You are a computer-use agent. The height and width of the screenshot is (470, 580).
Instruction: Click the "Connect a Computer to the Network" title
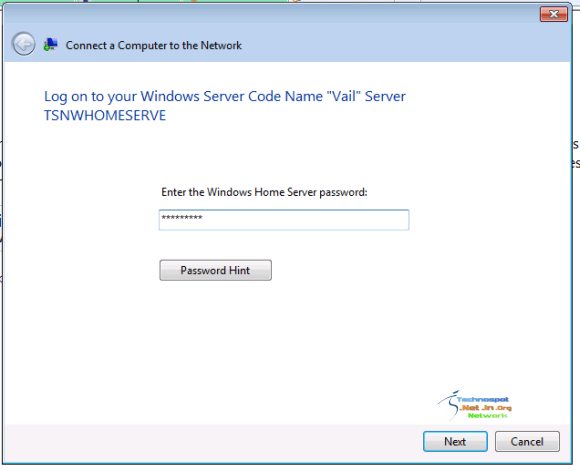coord(154,45)
